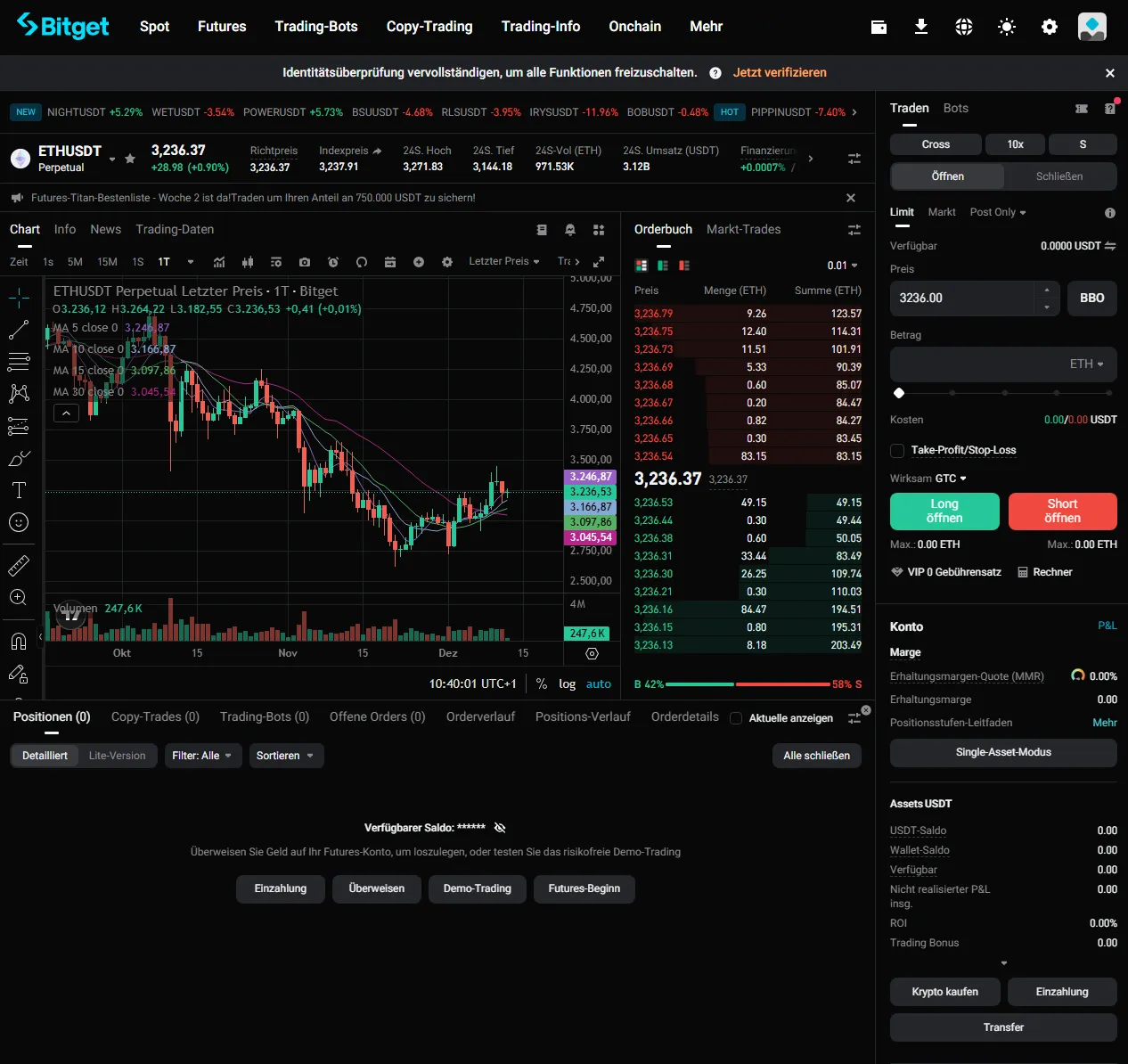Open the chart timeframe dropdown arrow
Screen dimensions: 1128x1064
[191, 262]
